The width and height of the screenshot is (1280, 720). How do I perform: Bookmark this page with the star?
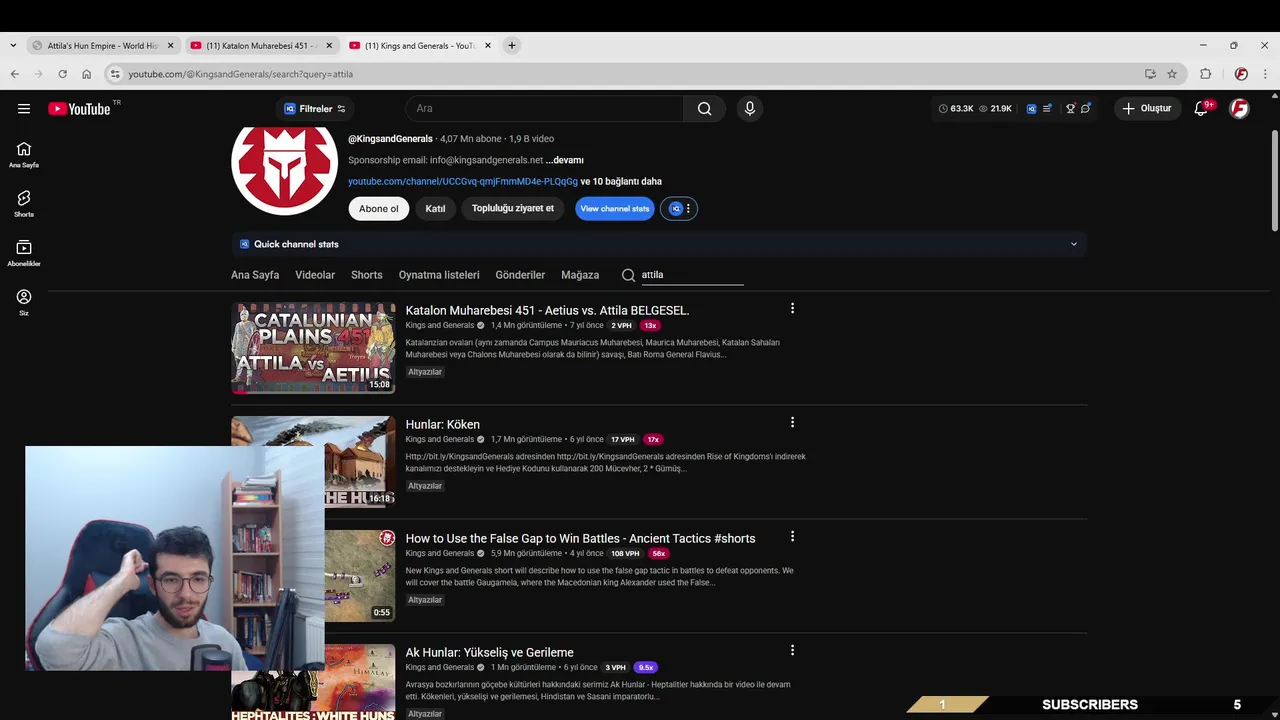[x=1172, y=74]
